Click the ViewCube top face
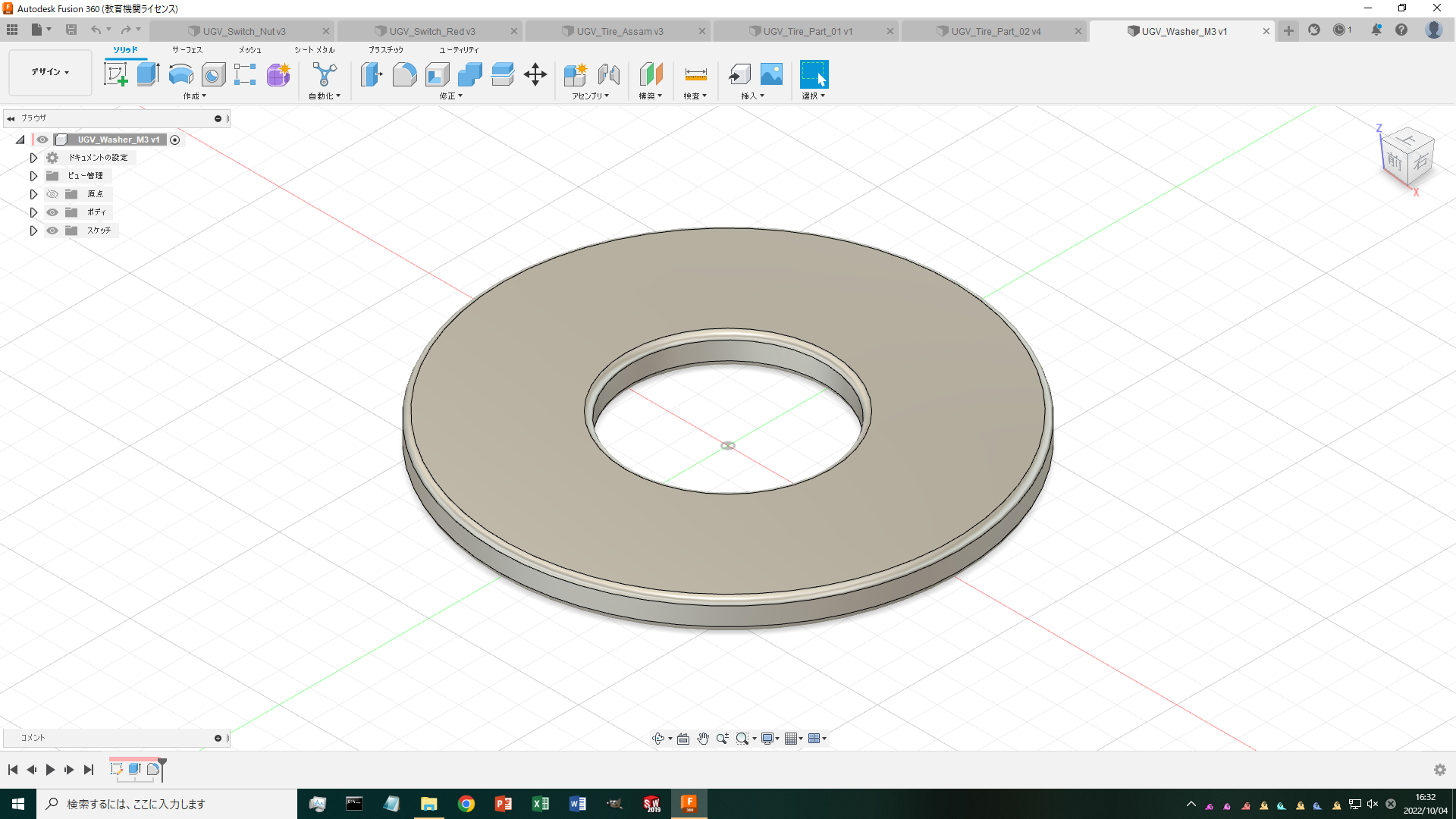Viewport: 1456px width, 819px height. [1408, 140]
